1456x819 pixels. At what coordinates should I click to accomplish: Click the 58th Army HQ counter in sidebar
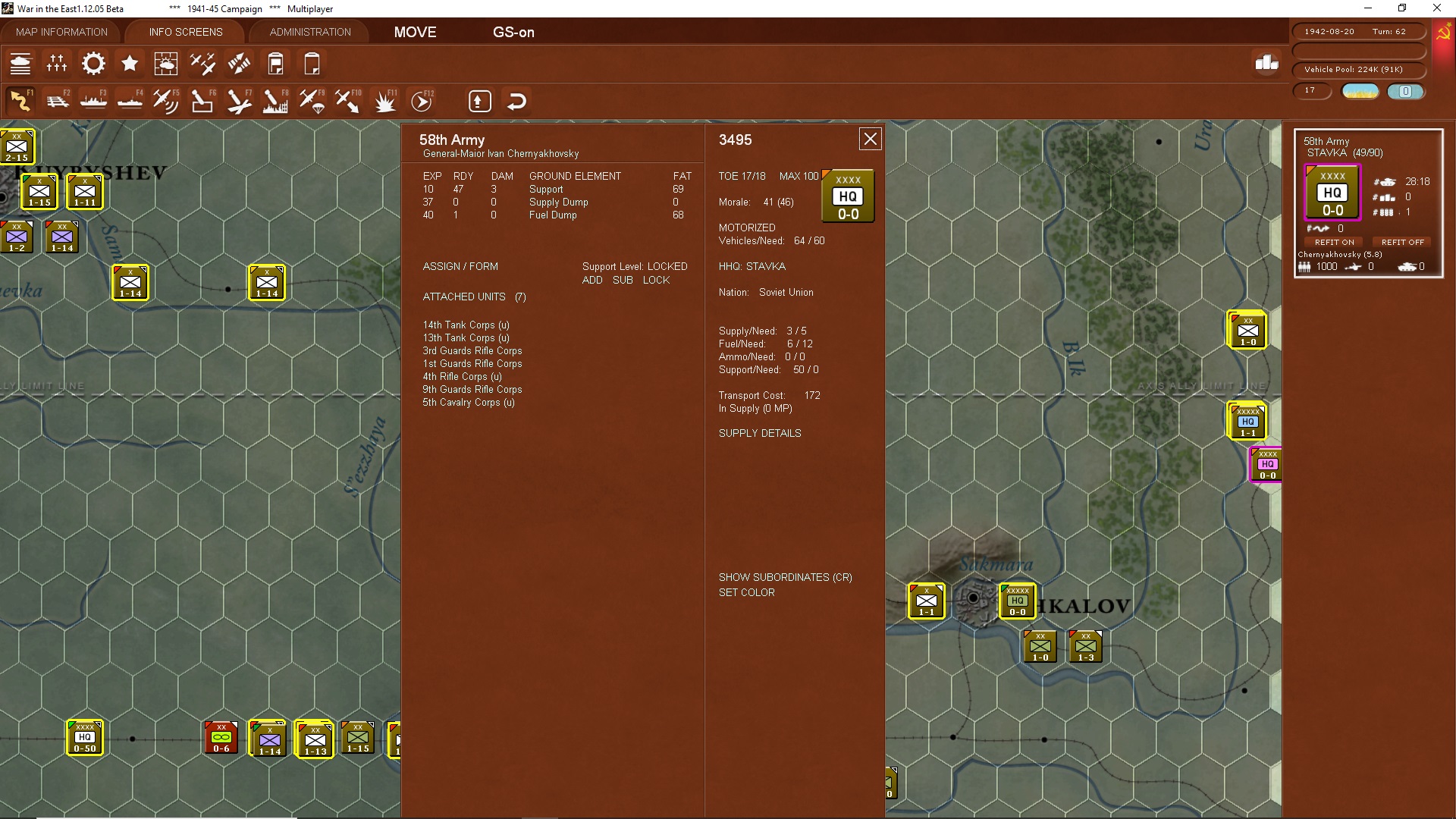pyautogui.click(x=1332, y=193)
